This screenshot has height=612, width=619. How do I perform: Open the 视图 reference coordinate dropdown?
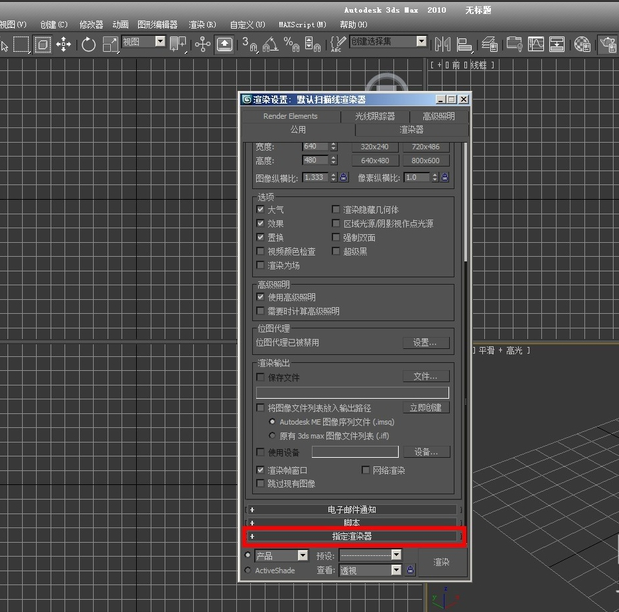(x=160, y=41)
